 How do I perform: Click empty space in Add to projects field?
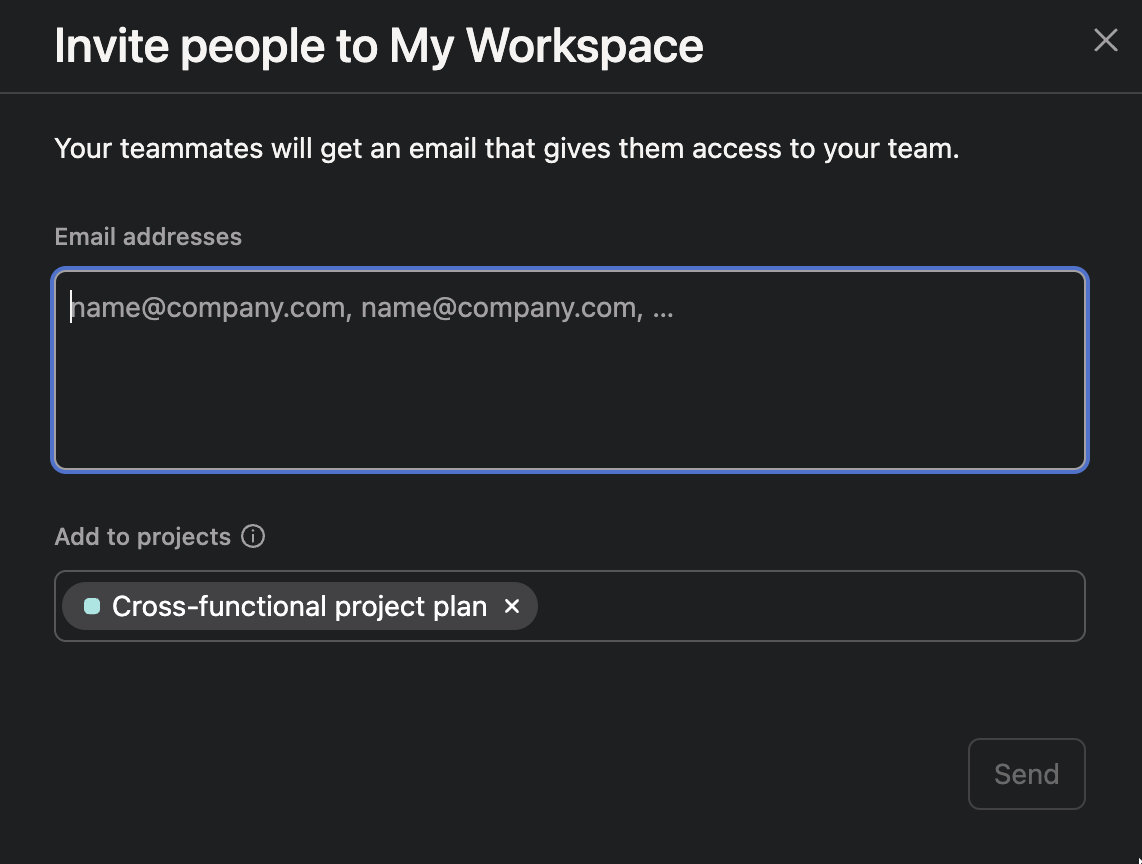click(x=800, y=606)
